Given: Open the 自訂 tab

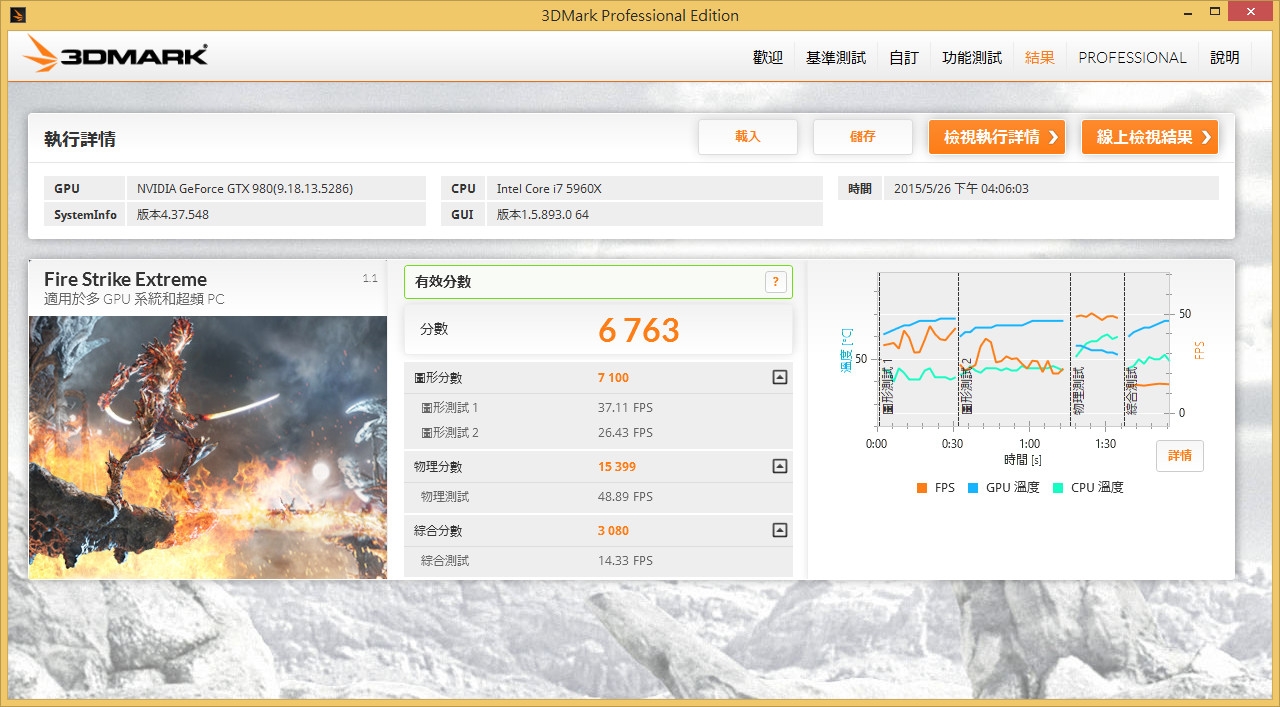Looking at the screenshot, I should (904, 58).
